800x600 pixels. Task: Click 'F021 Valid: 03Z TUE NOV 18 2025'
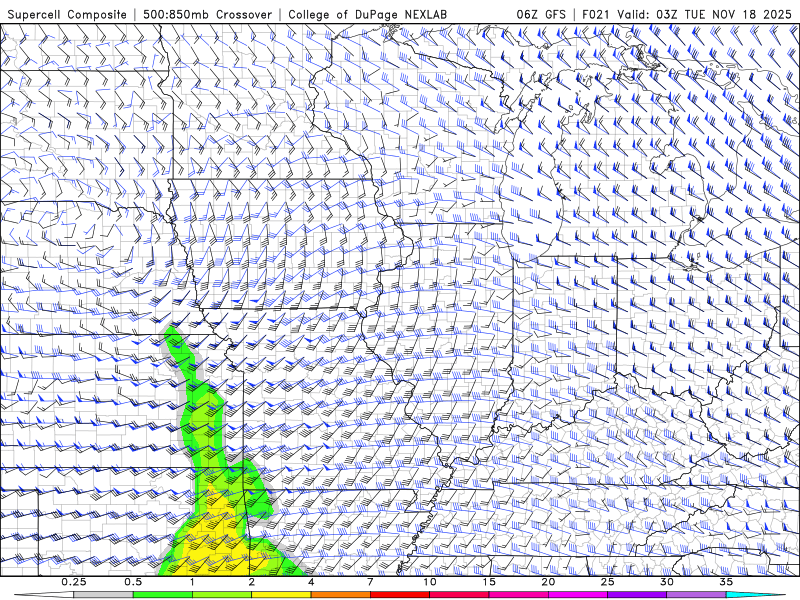(x=687, y=14)
